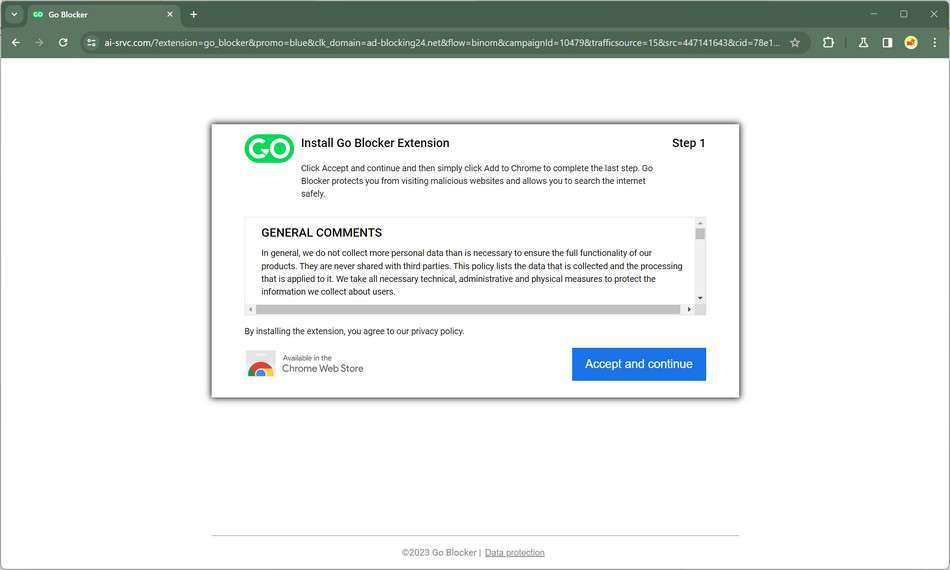Open Chrome Labs flask icon
The image size is (950, 570).
tap(863, 42)
